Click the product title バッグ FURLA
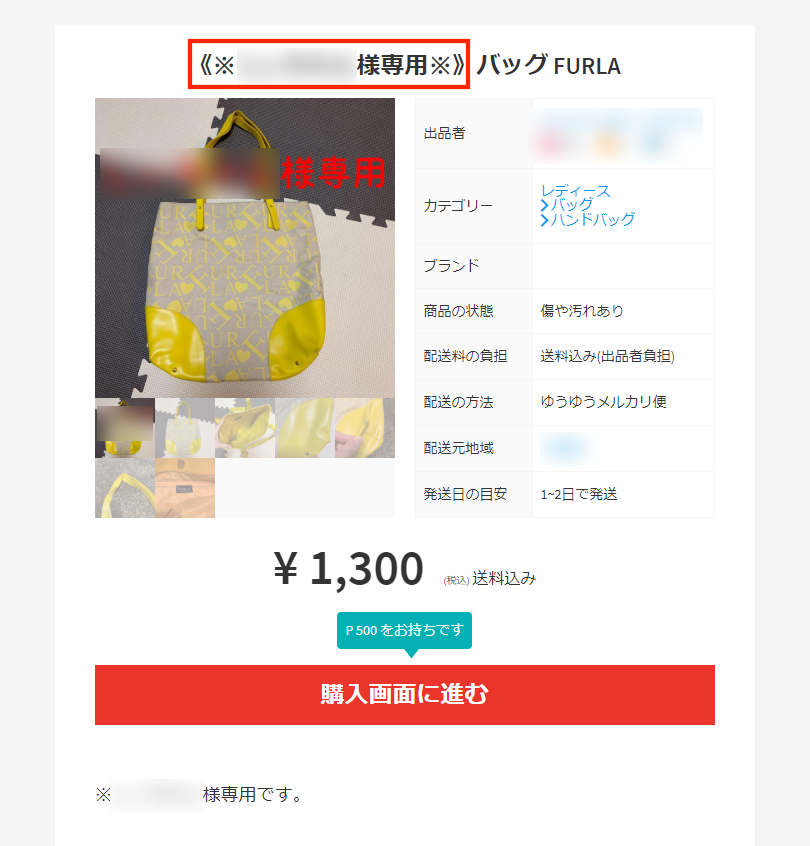 548,65
